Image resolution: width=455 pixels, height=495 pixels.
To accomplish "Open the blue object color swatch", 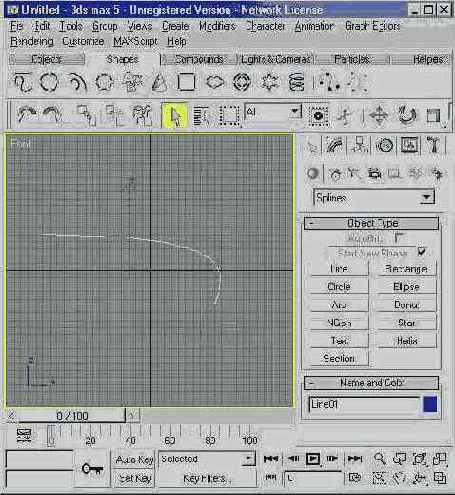I will pyautogui.click(x=430, y=404).
